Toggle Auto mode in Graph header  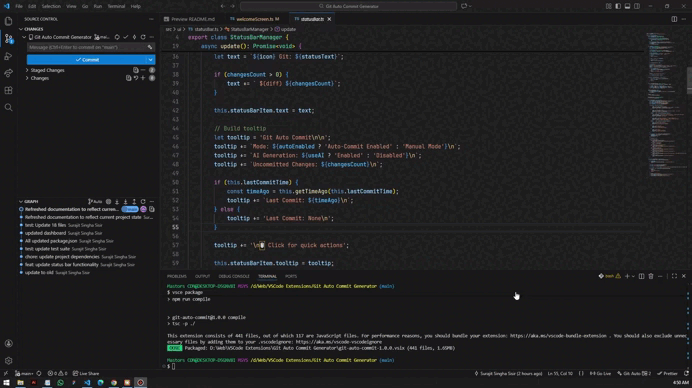pyautogui.click(x=95, y=202)
